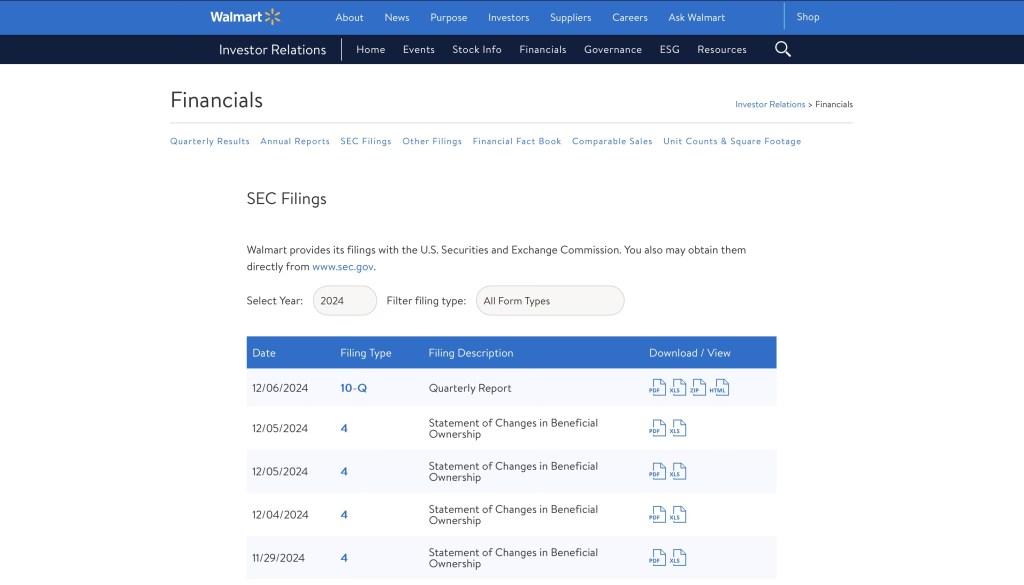Select the Annual Reports tab
Image resolution: width=1024 pixels, height=585 pixels.
295,142
